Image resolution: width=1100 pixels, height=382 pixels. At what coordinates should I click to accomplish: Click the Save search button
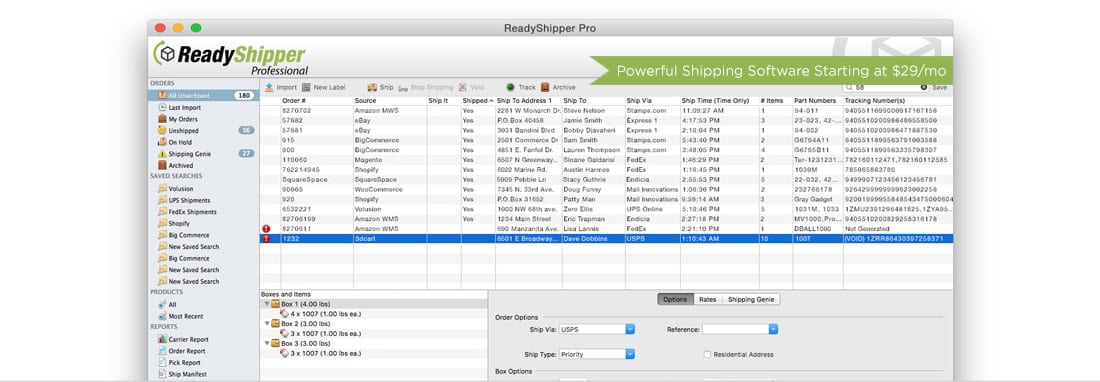[x=939, y=88]
